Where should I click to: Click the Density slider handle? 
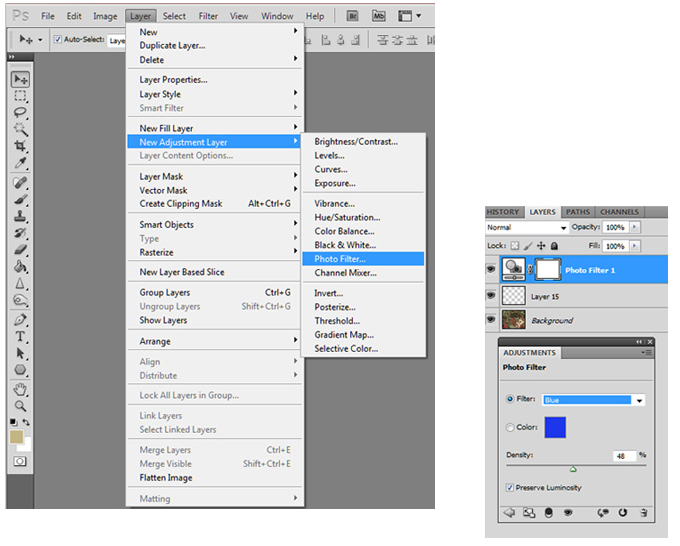pyautogui.click(x=573, y=469)
